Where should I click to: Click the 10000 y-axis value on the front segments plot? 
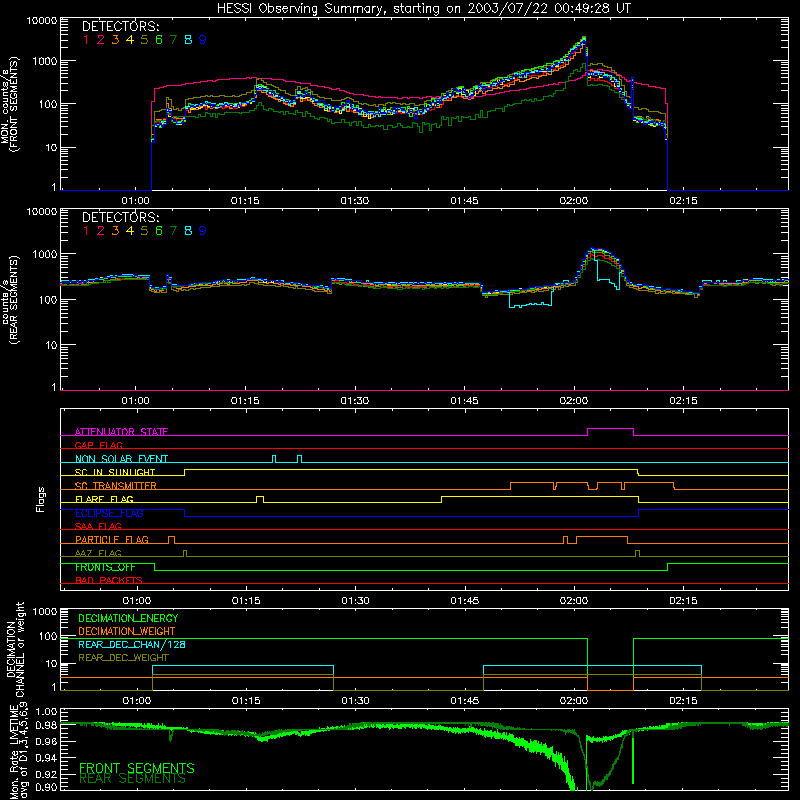[x=42, y=20]
